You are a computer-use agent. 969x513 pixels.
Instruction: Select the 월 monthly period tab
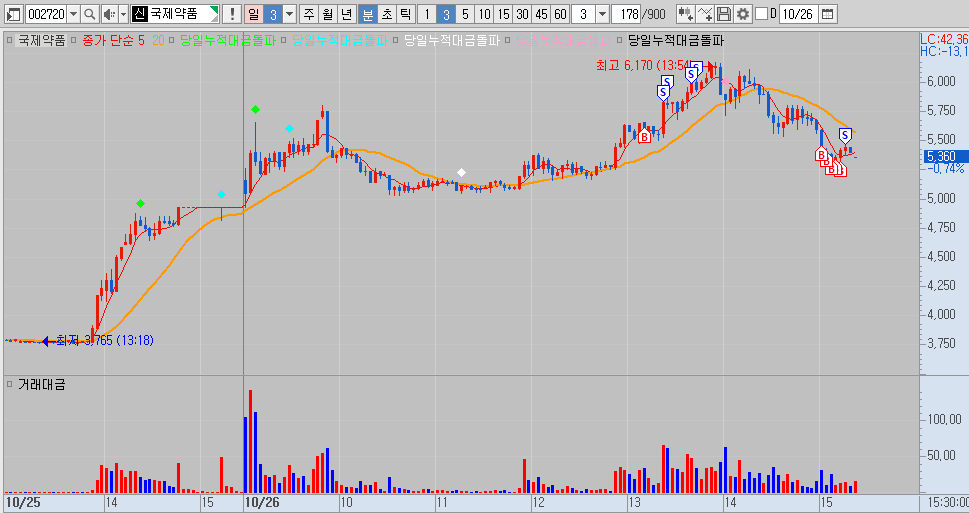(x=328, y=14)
